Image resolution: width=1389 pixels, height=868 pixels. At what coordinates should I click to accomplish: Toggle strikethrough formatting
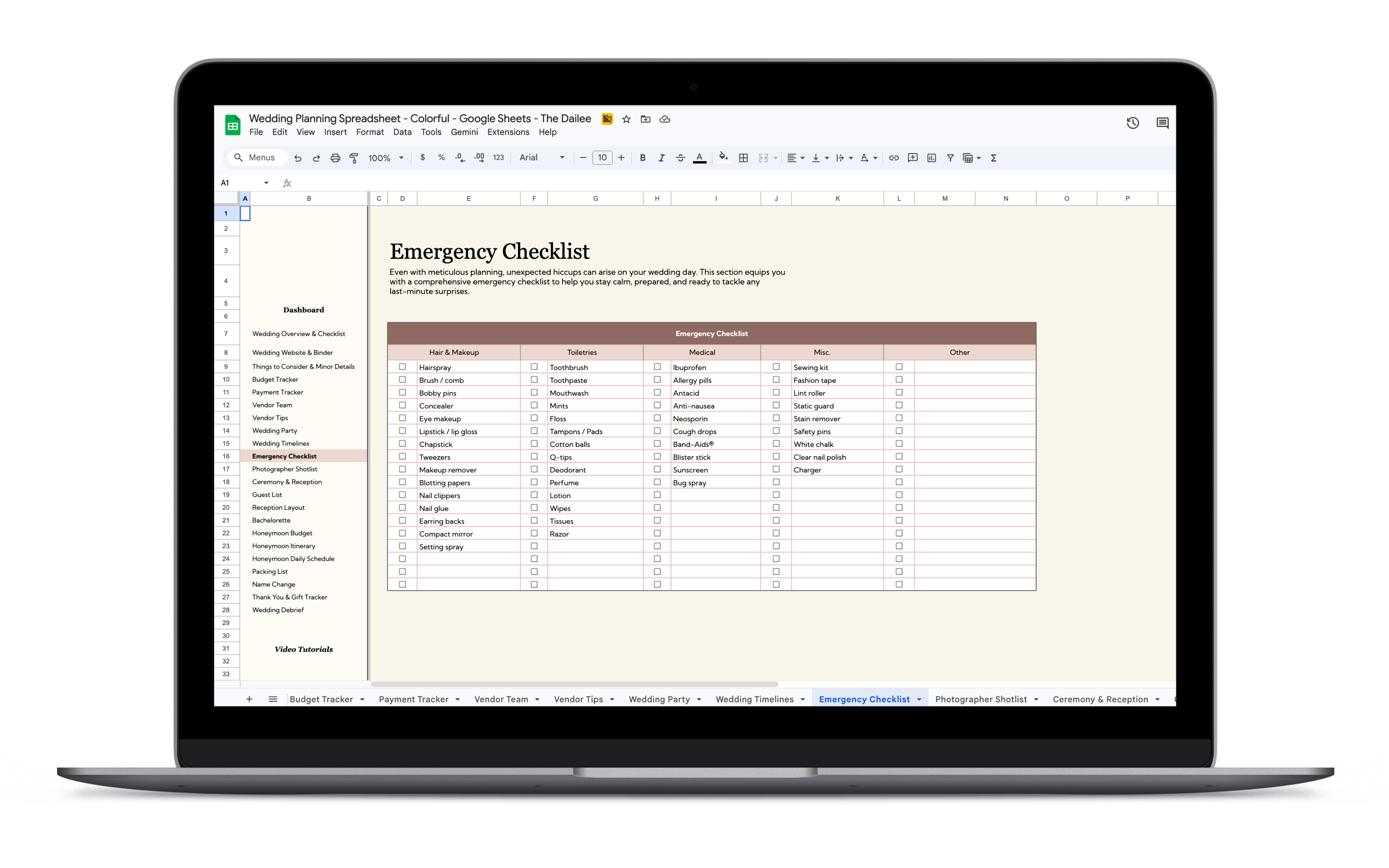(x=680, y=158)
